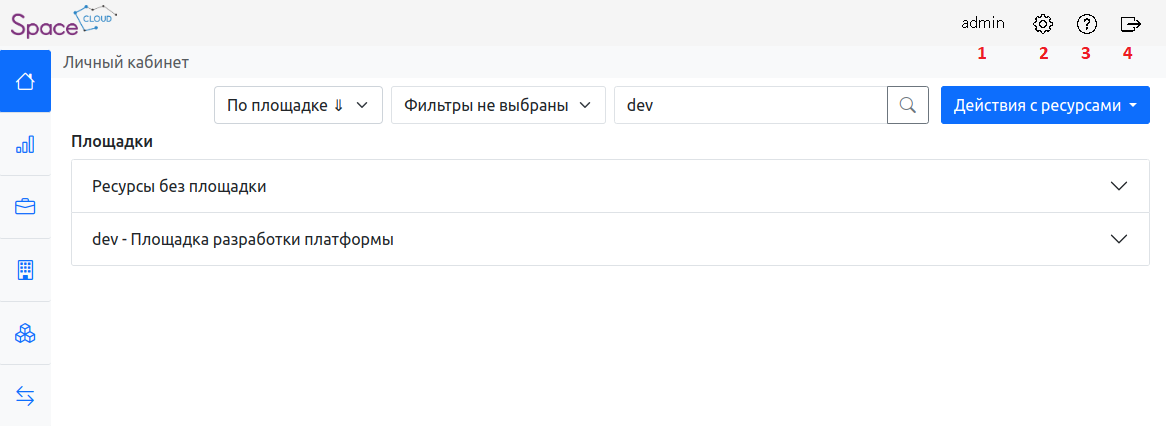The image size is (1166, 426).
Task: Log out using the exit icon
Action: click(1130, 23)
